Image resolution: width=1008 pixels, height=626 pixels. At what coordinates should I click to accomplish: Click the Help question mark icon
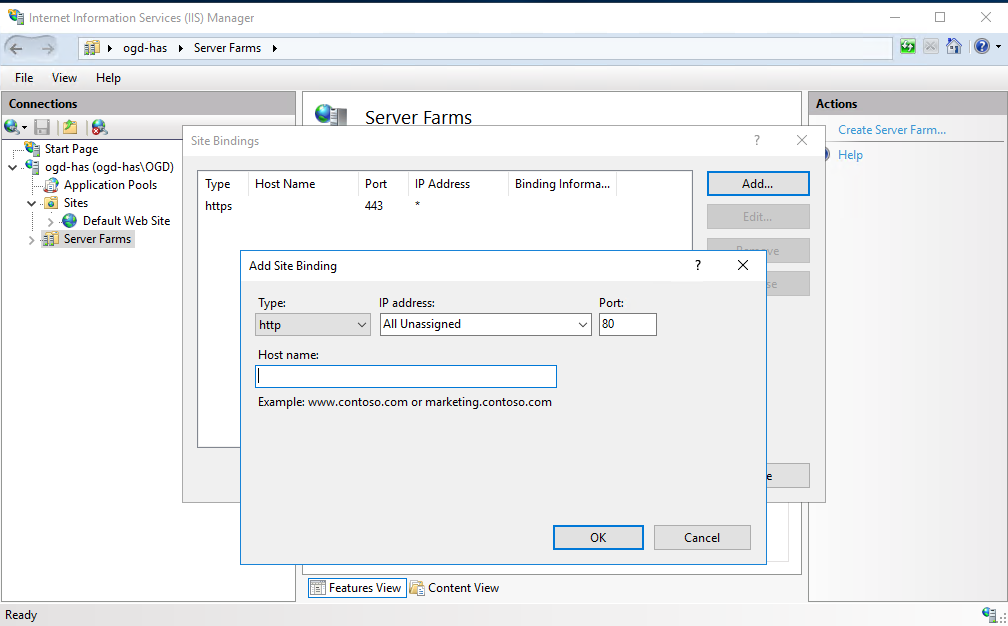(981, 46)
